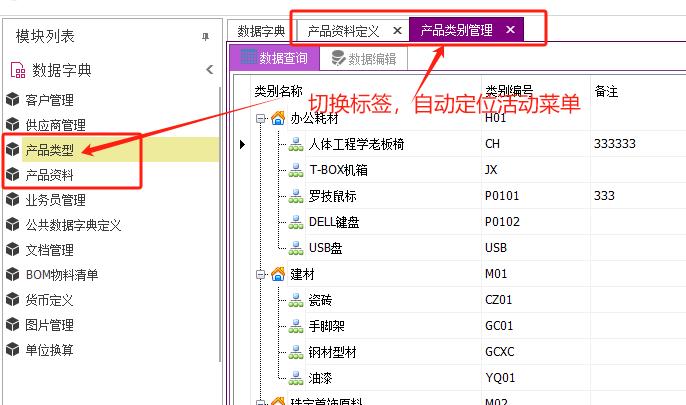The width and height of the screenshot is (686, 405).
Task: Click node icon of T-BOX机箱
Action: click(296, 170)
